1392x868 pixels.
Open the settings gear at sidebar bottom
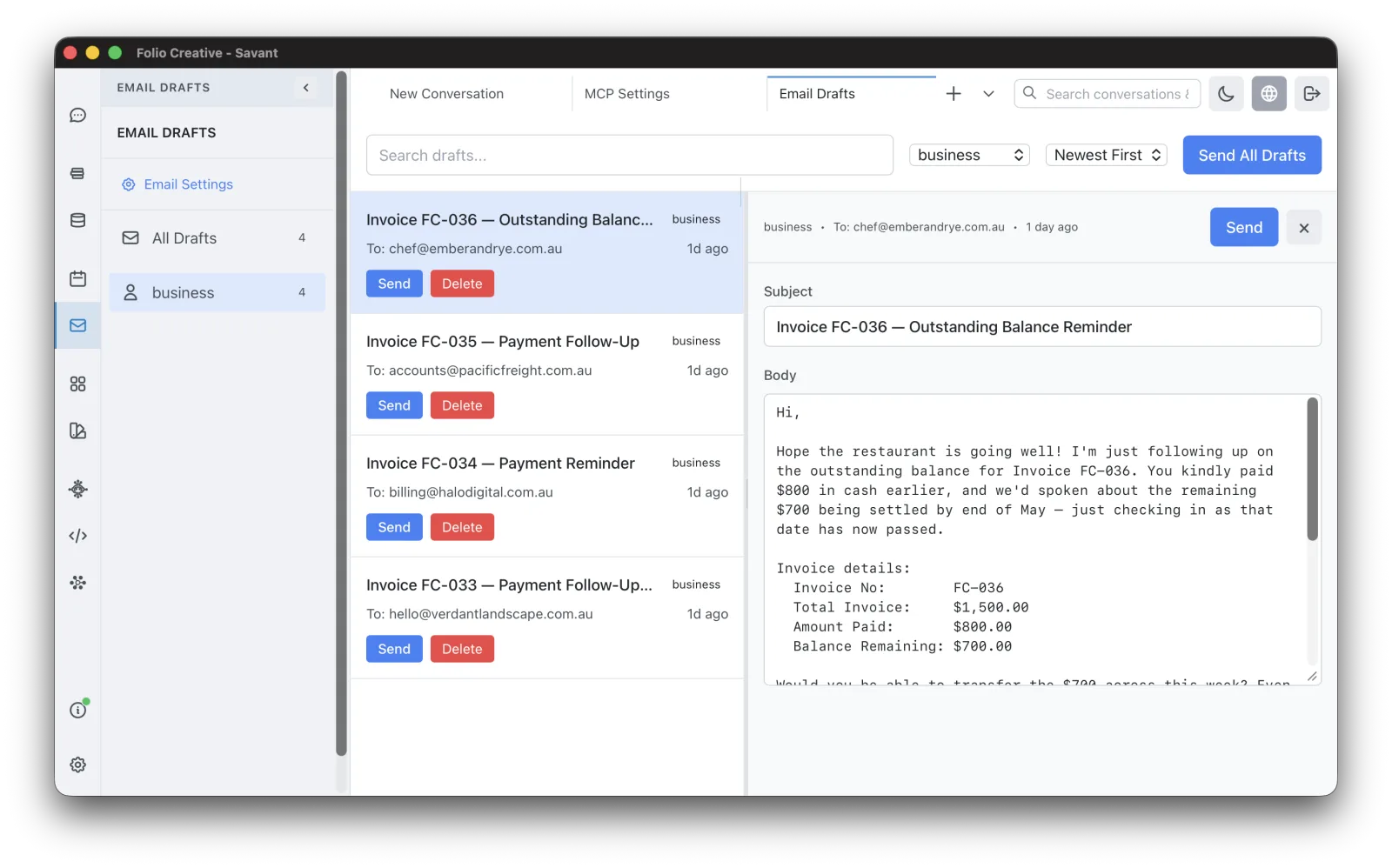click(x=77, y=765)
